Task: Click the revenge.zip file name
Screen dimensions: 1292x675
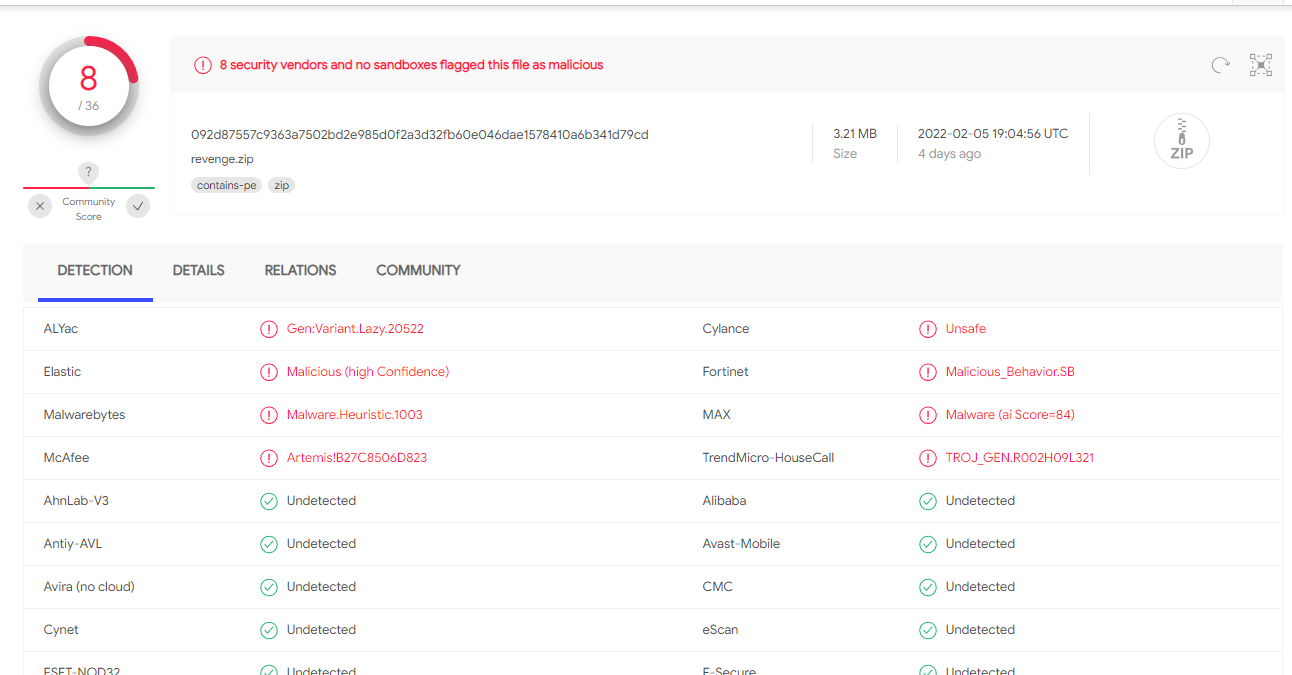Action: [222, 159]
